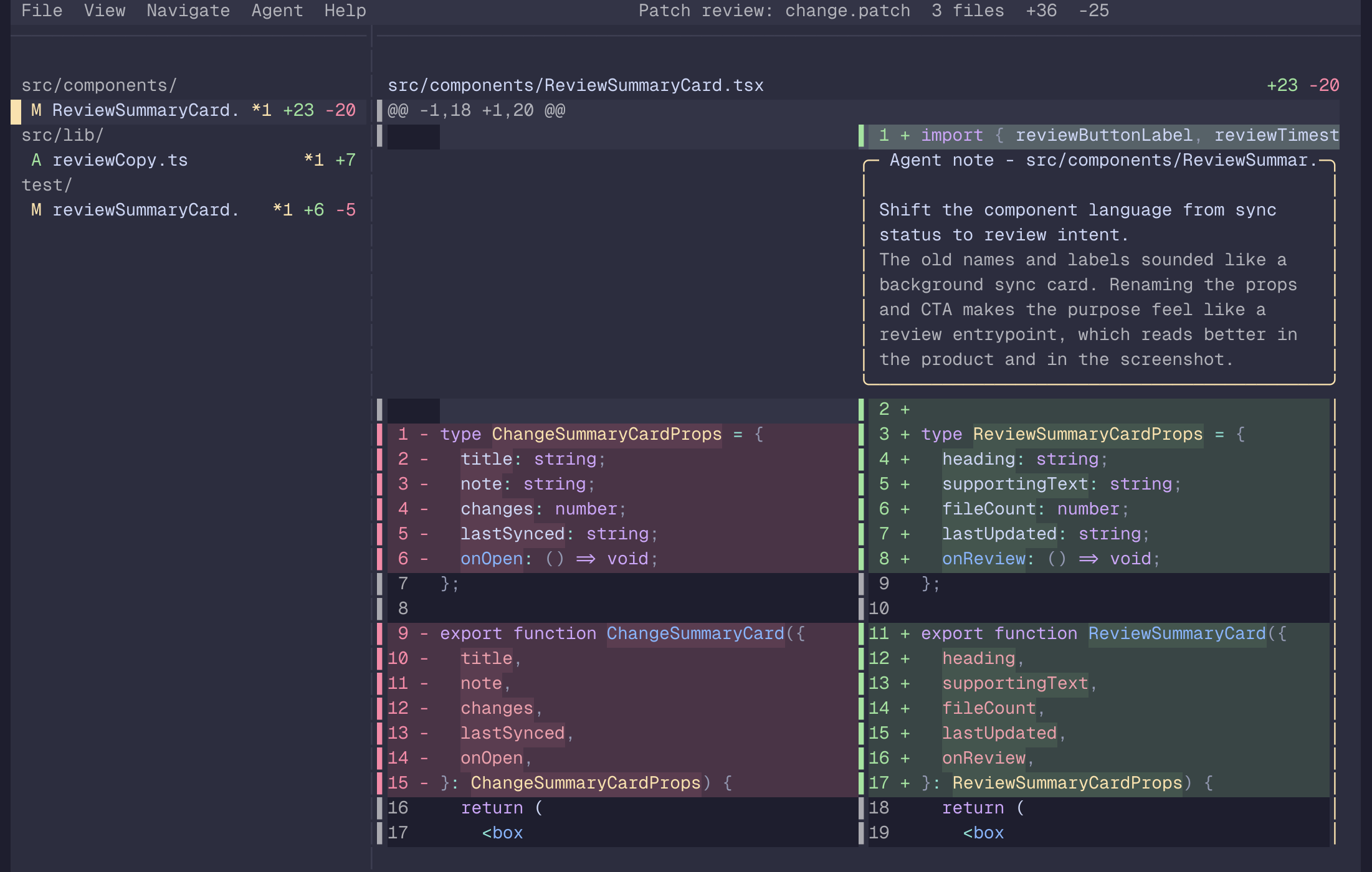Open the Help menu
Viewport: 1372px width, 872px height.
click(345, 11)
